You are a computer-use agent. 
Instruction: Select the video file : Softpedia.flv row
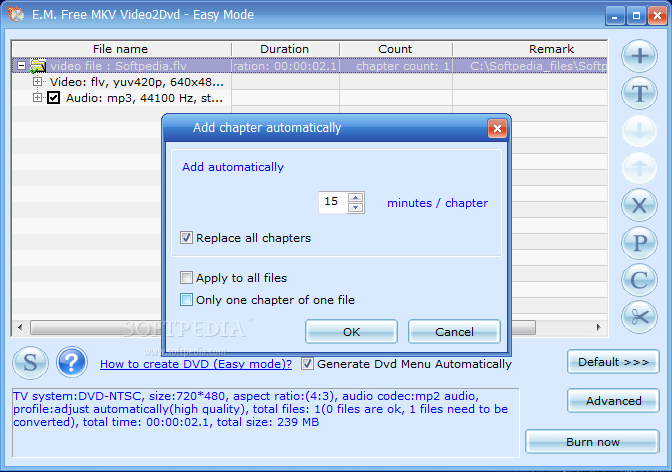309,66
